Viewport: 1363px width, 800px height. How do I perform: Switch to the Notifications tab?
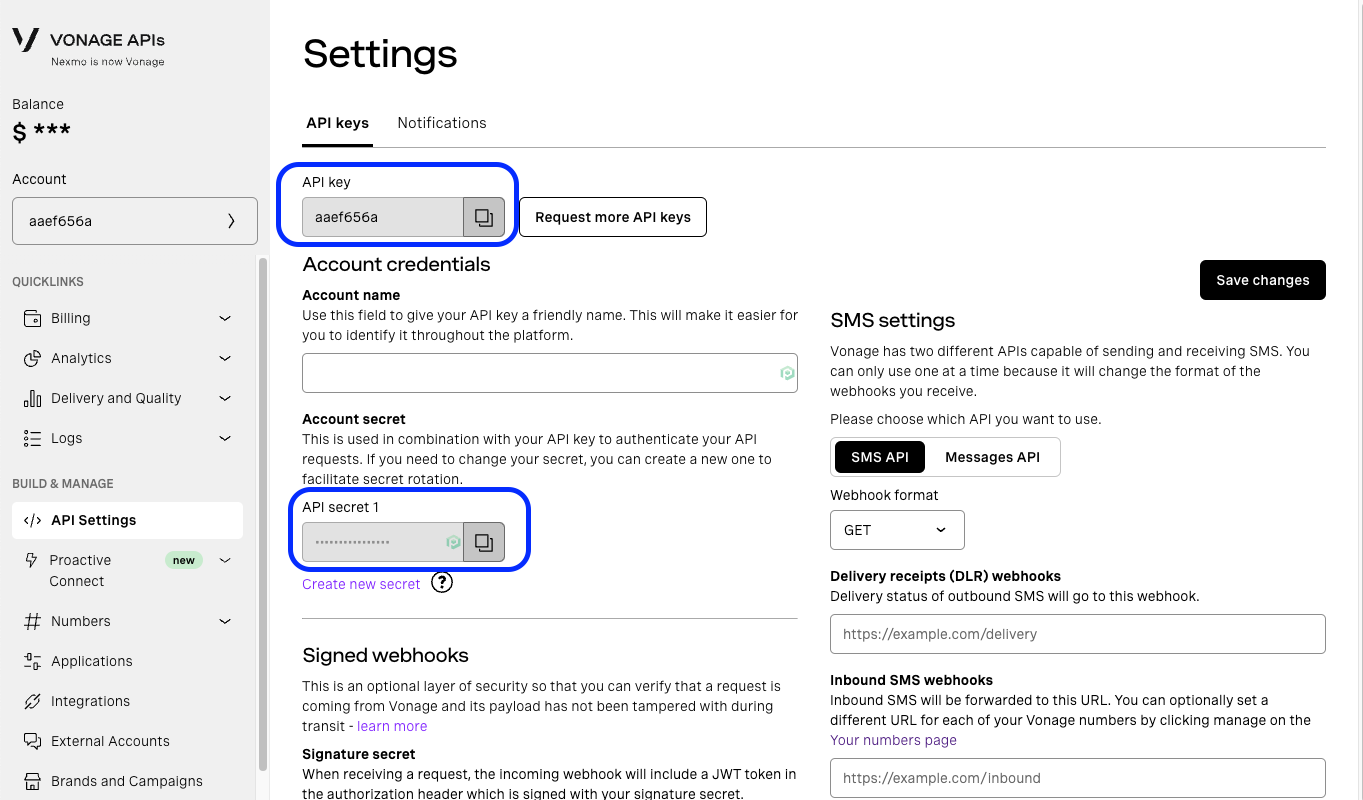[442, 123]
